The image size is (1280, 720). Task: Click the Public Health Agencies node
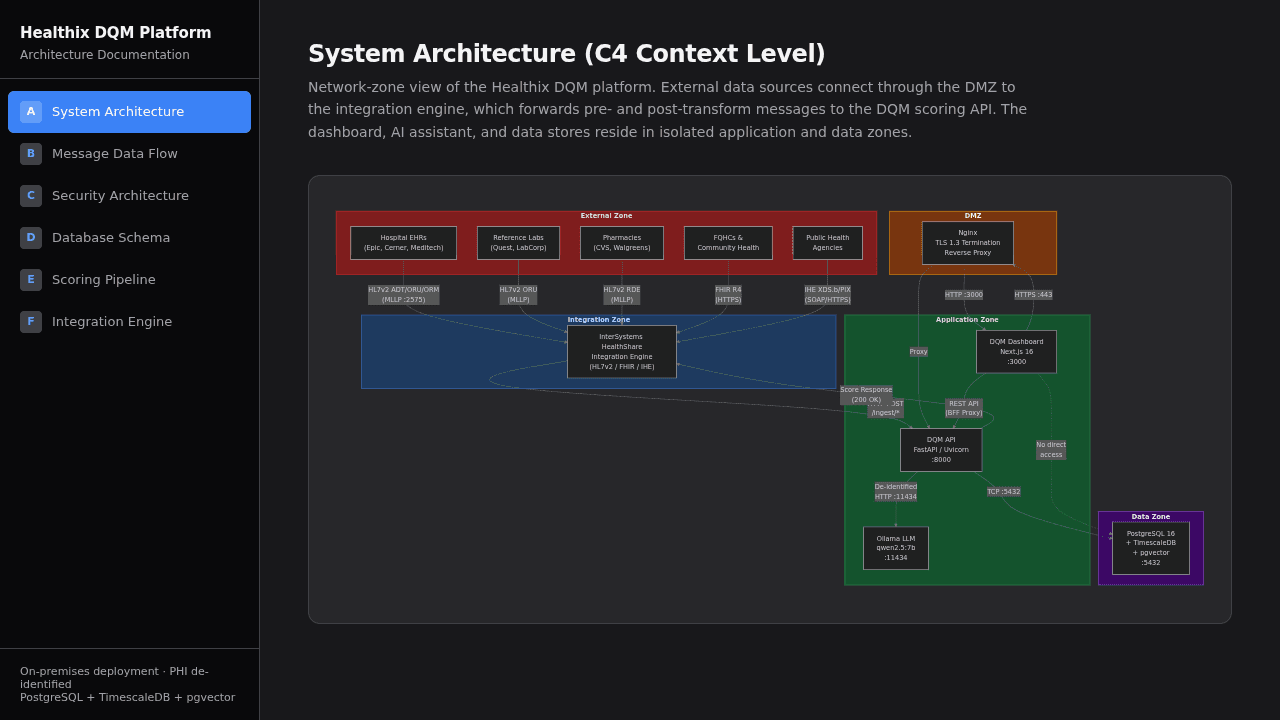pos(827,242)
